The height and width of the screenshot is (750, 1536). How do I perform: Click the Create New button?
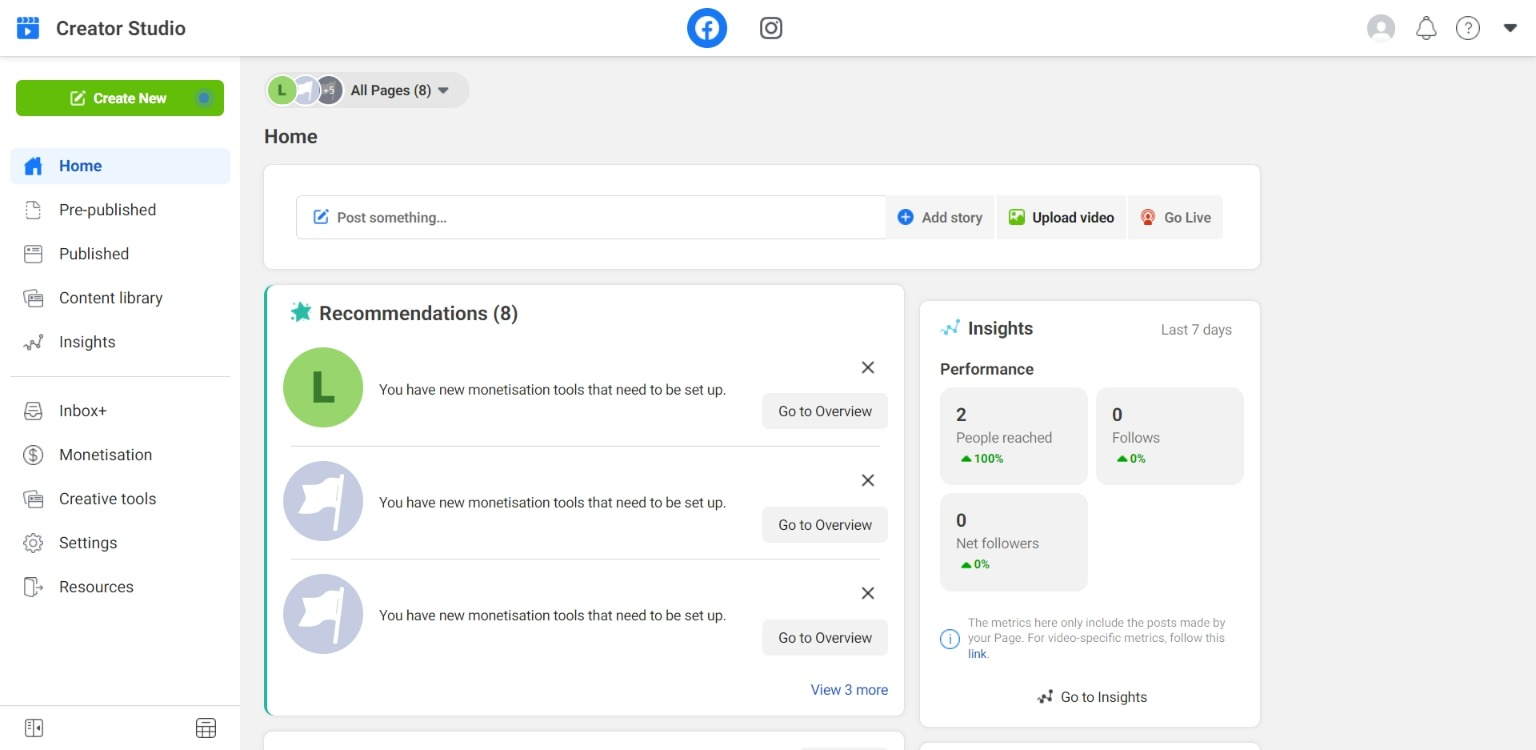point(120,98)
